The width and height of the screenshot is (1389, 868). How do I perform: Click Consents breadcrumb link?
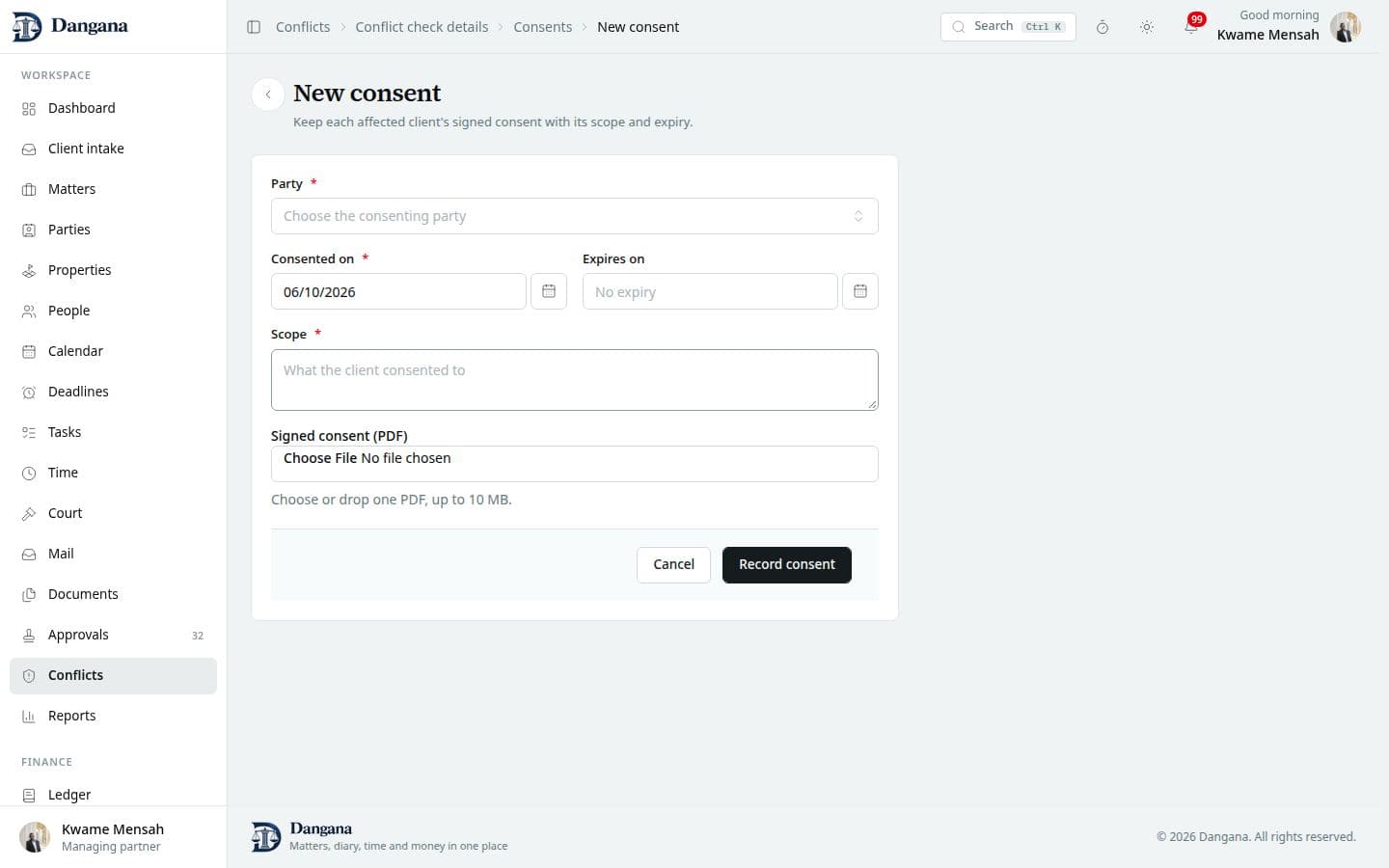pos(542,27)
